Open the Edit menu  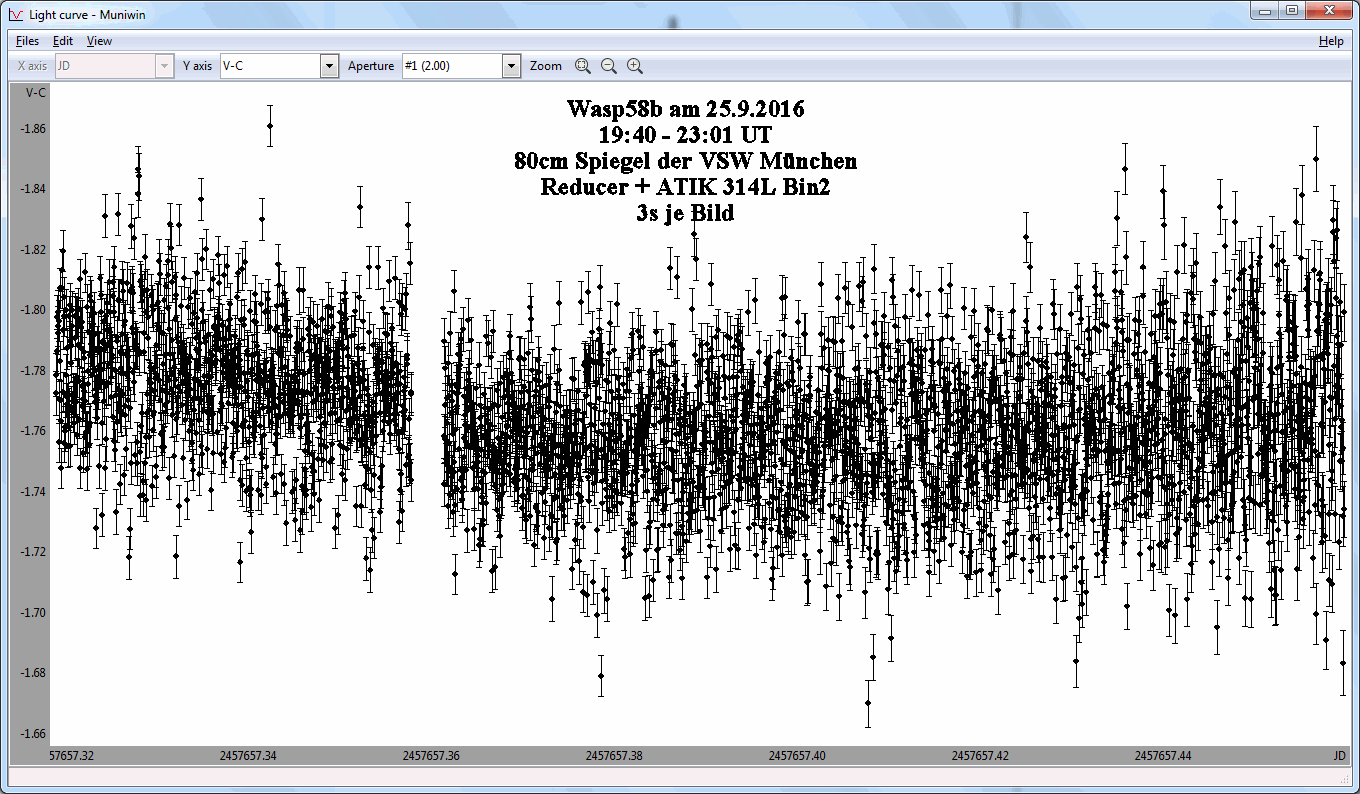tap(63, 41)
